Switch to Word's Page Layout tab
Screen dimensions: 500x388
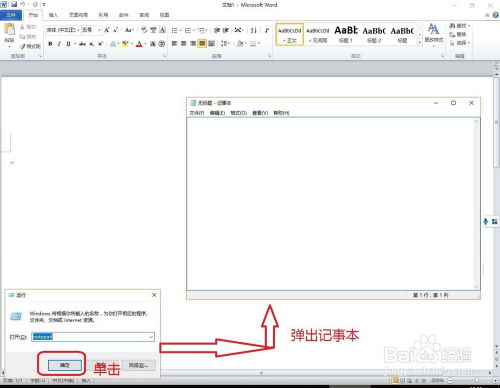(x=78, y=15)
